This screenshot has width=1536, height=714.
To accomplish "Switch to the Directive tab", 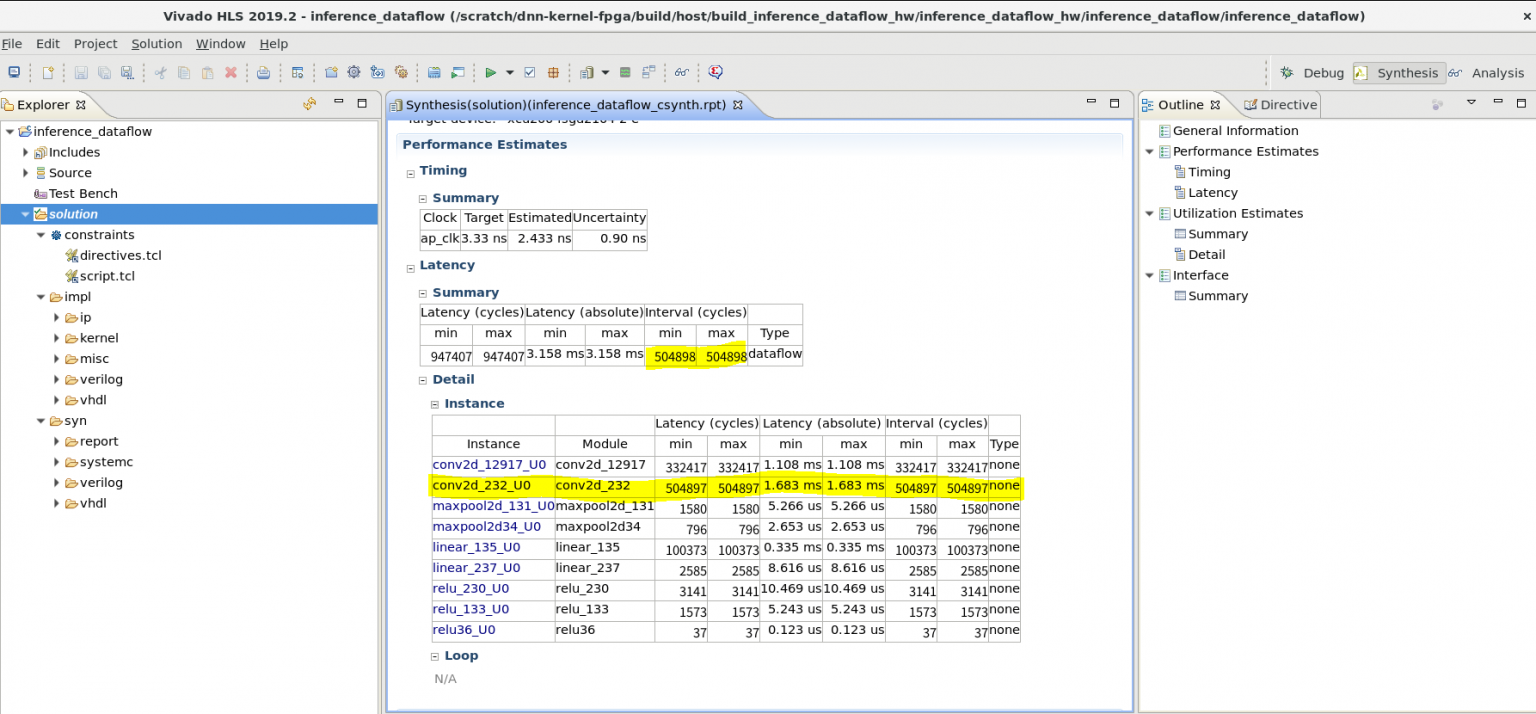I will 1281,105.
